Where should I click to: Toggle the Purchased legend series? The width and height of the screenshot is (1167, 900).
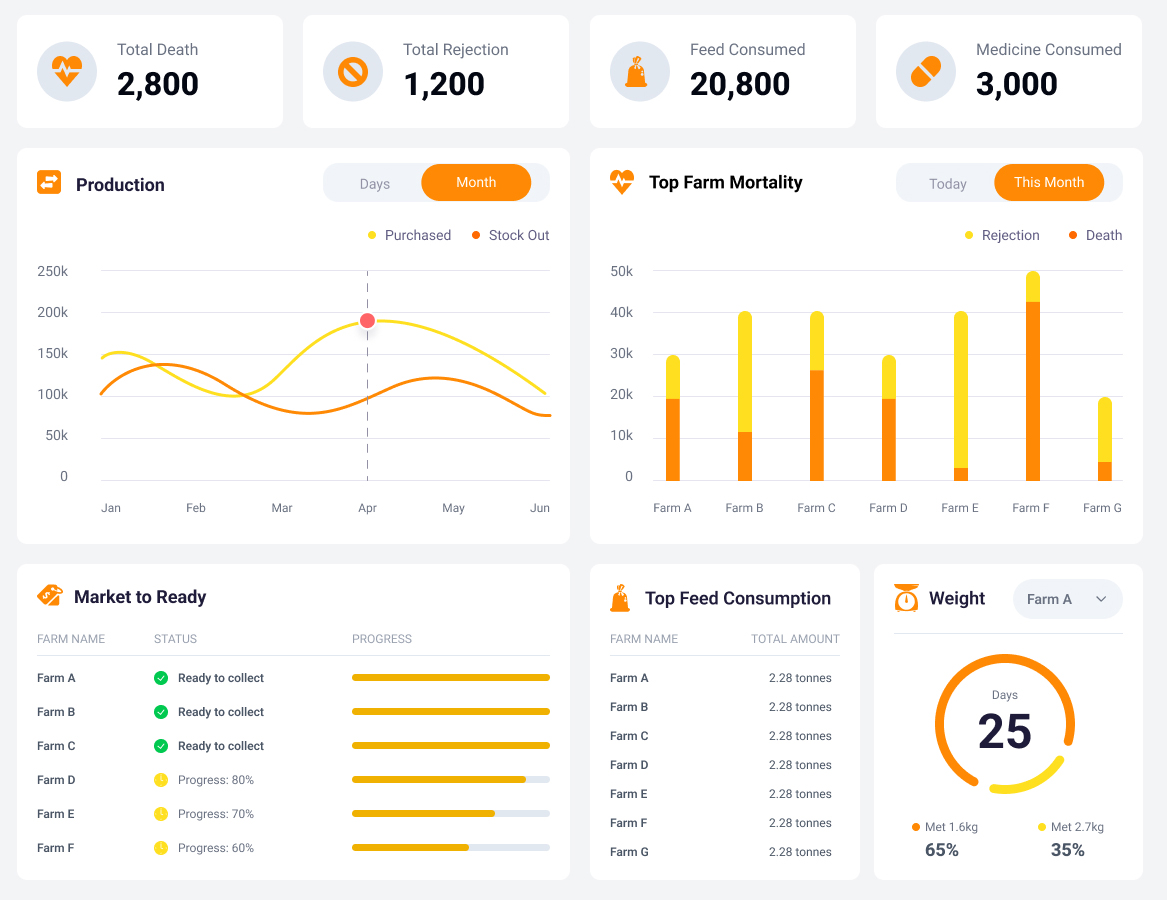[409, 235]
